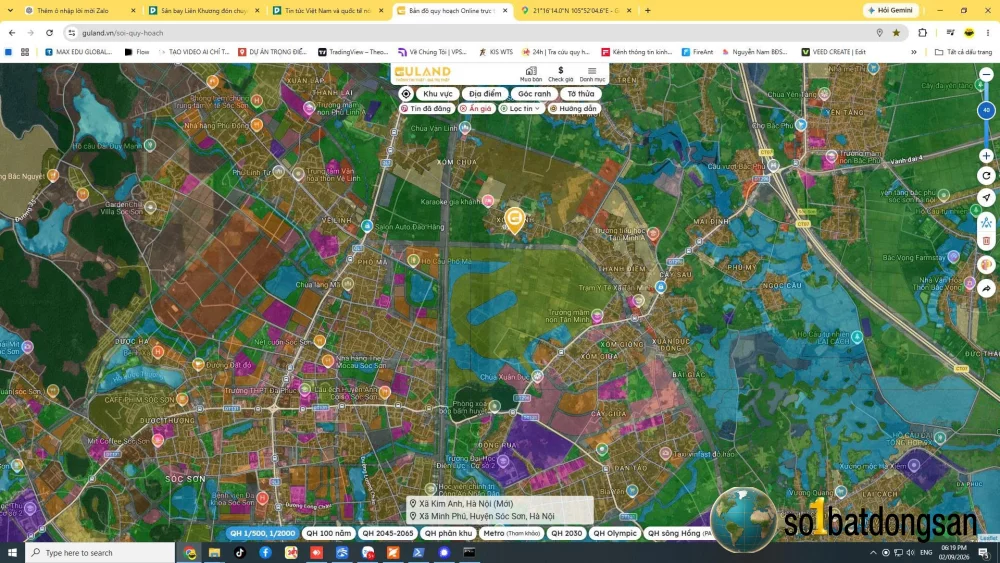Click the Hỏi Gemini button
The image size is (1000, 563).
(890, 10)
